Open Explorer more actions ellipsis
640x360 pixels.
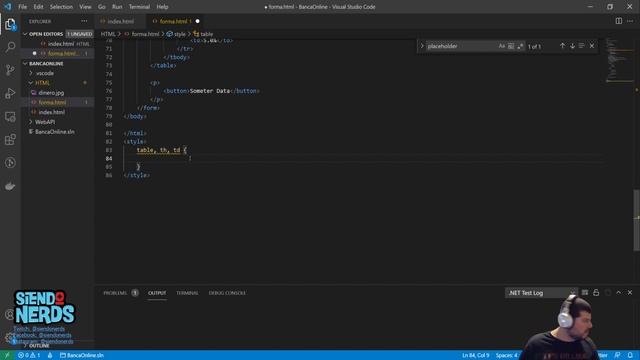click(x=84, y=21)
